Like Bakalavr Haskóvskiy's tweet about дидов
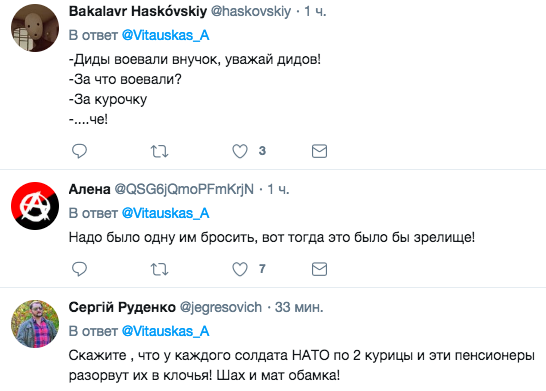 point(240,151)
